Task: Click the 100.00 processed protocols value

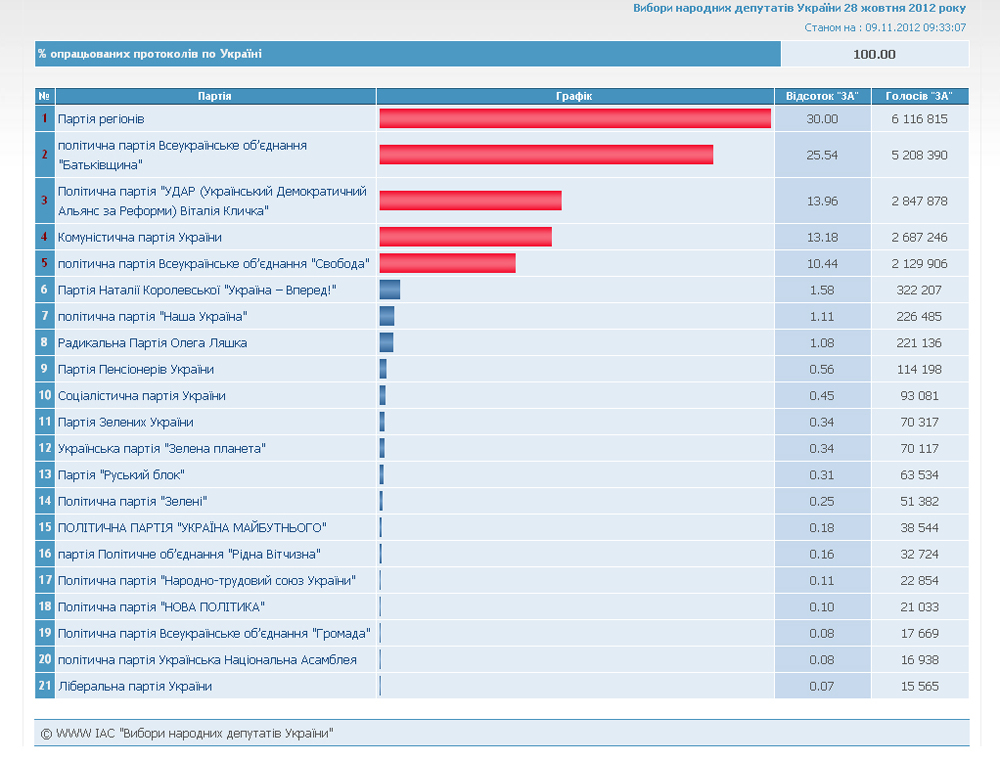Action: [874, 54]
